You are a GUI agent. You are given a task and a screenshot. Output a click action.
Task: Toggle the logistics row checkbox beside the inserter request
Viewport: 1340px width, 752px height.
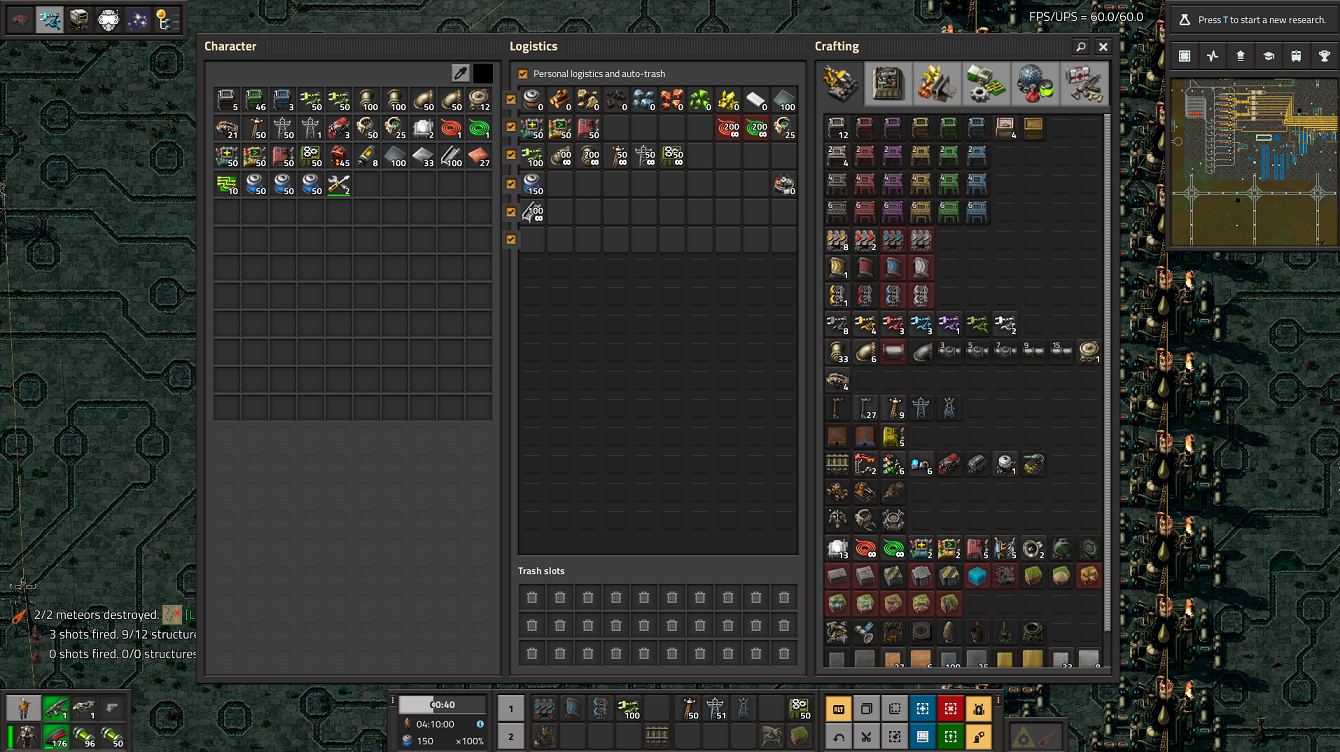coord(512,155)
